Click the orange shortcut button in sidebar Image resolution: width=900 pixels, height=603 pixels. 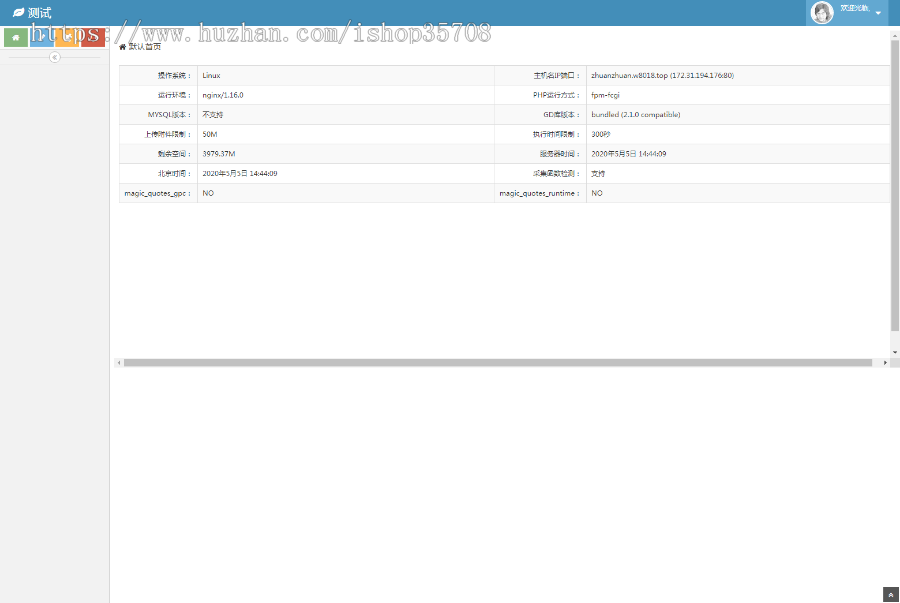67,37
